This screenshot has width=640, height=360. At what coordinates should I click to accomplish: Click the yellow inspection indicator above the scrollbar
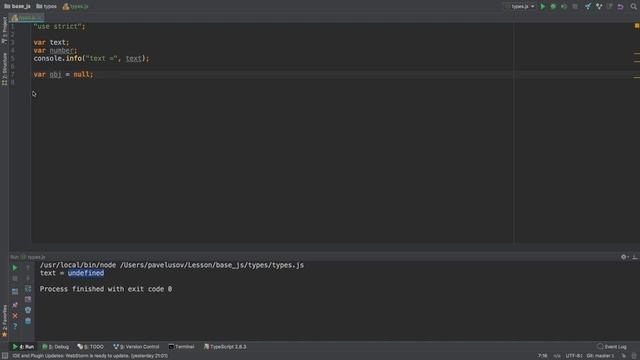[x=636, y=26]
